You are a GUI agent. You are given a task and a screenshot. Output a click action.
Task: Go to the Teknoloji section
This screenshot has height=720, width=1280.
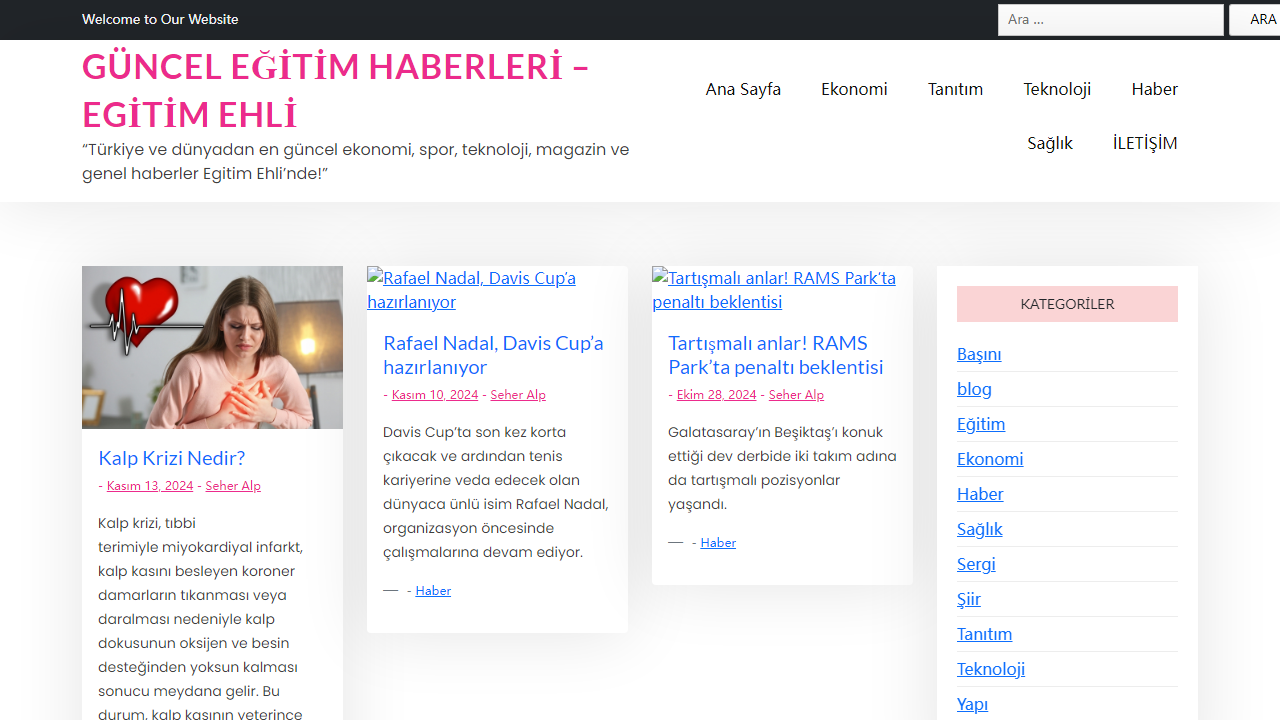click(1057, 89)
